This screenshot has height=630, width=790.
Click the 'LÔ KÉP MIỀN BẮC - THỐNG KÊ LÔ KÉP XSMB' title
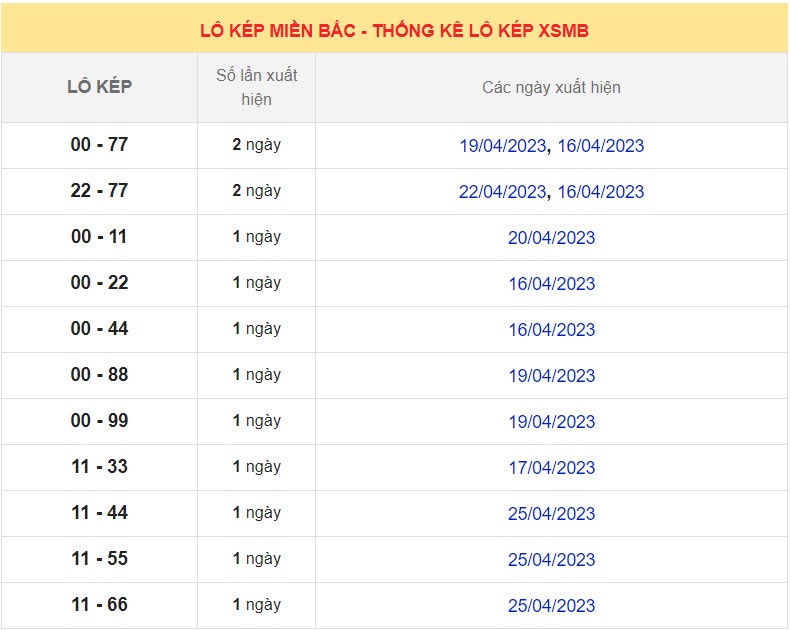[394, 31]
